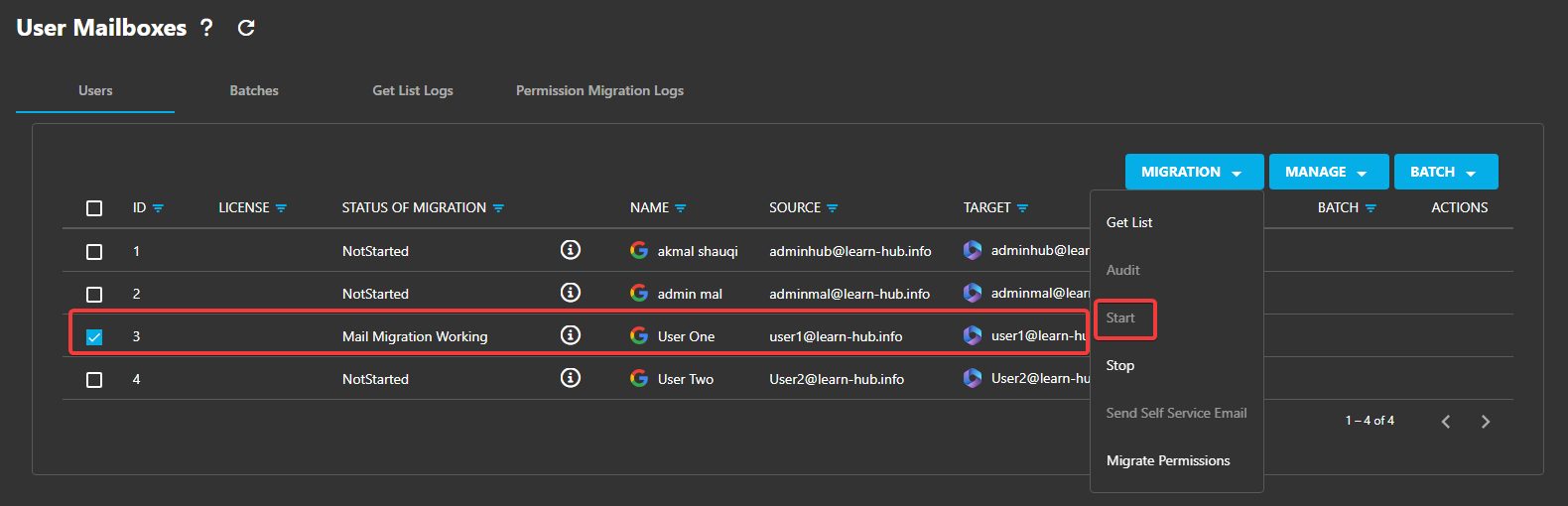The height and width of the screenshot is (506, 1568).
Task: Uncheck the checkbox for User One row
Action: click(x=94, y=336)
